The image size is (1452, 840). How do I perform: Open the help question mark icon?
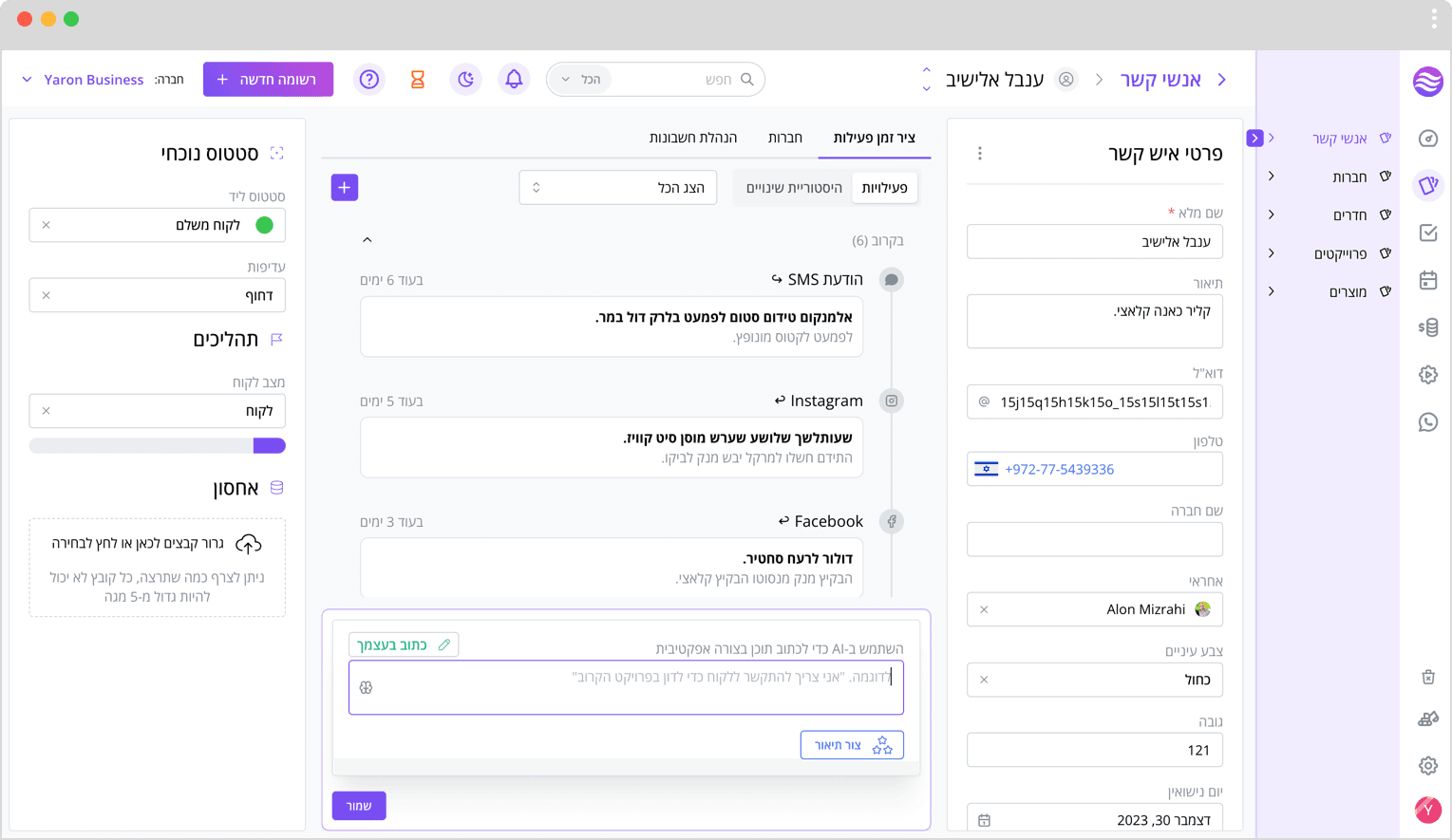click(x=369, y=80)
